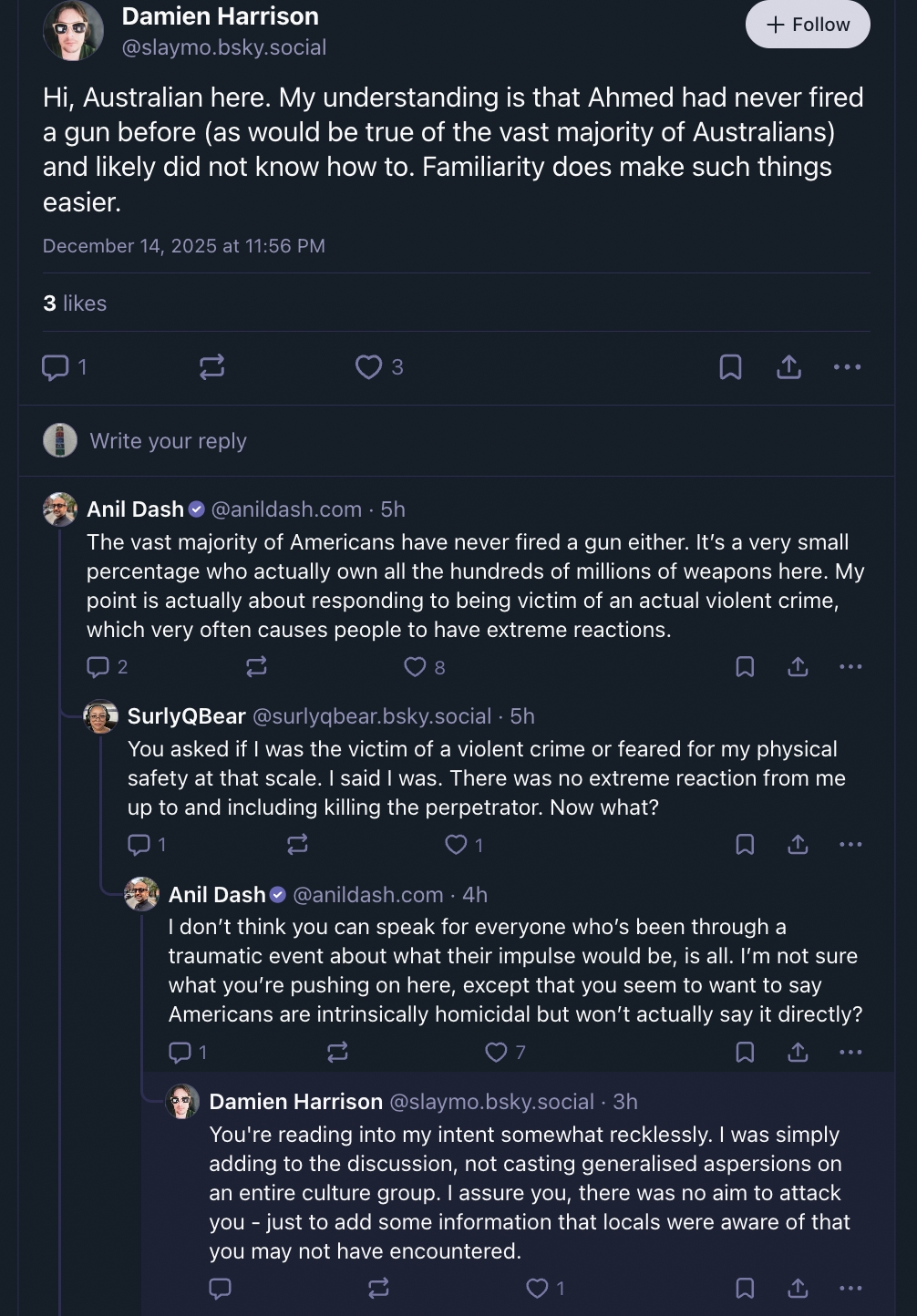
Task: Click the reply icon on the main post
Action: [56, 367]
